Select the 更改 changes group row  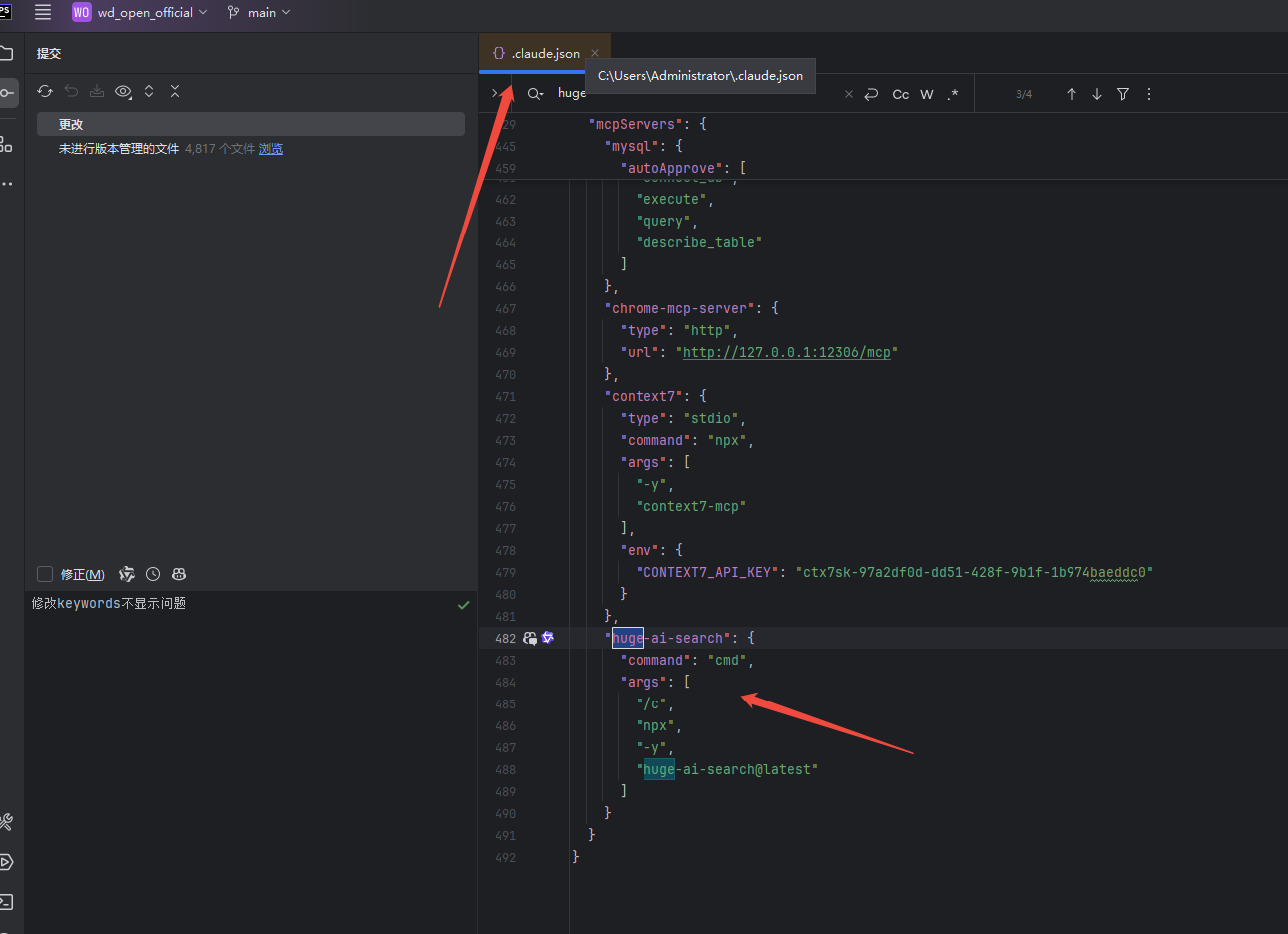[x=250, y=124]
